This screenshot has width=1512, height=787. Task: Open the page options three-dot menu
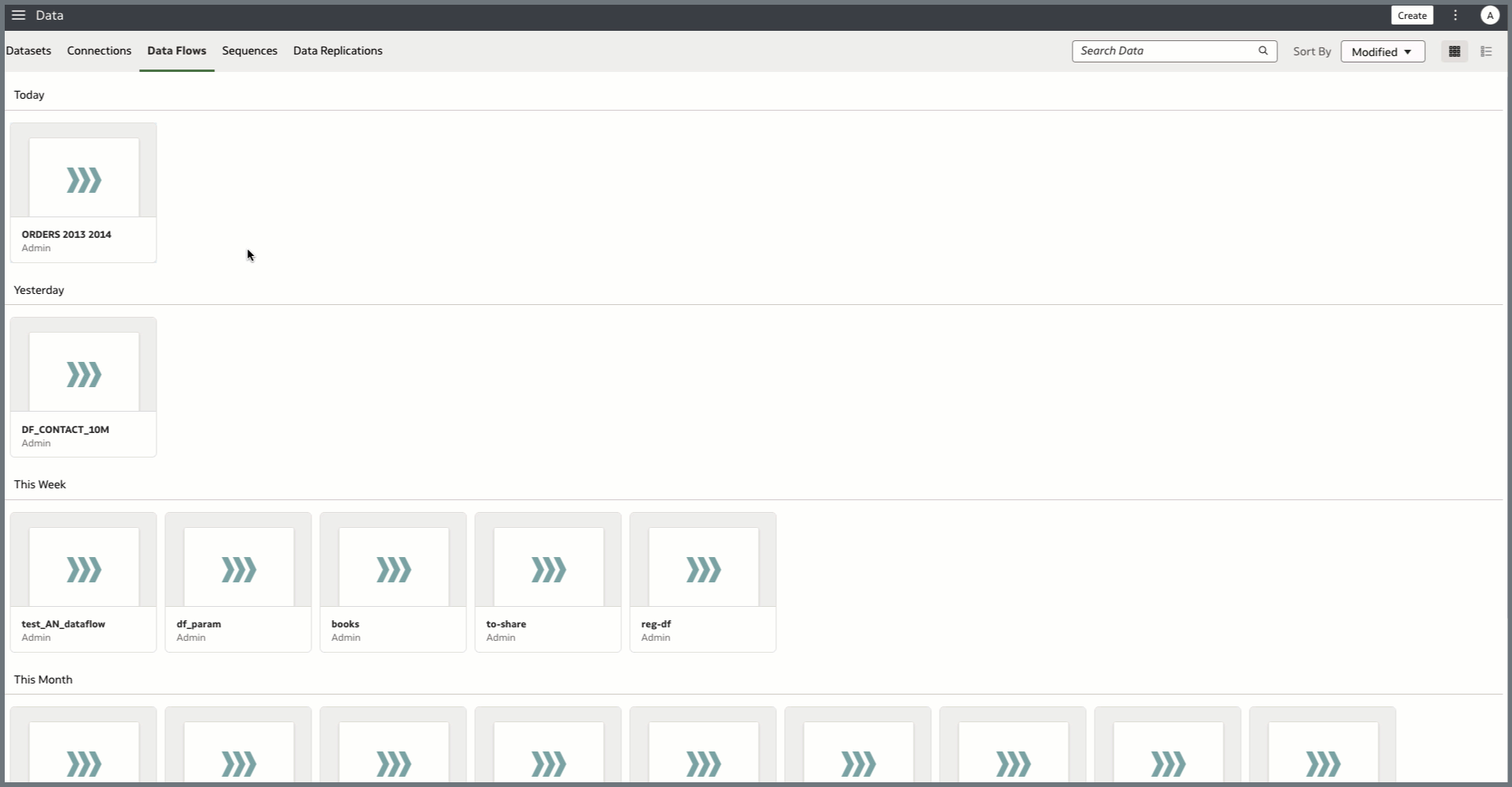[x=1454, y=15]
